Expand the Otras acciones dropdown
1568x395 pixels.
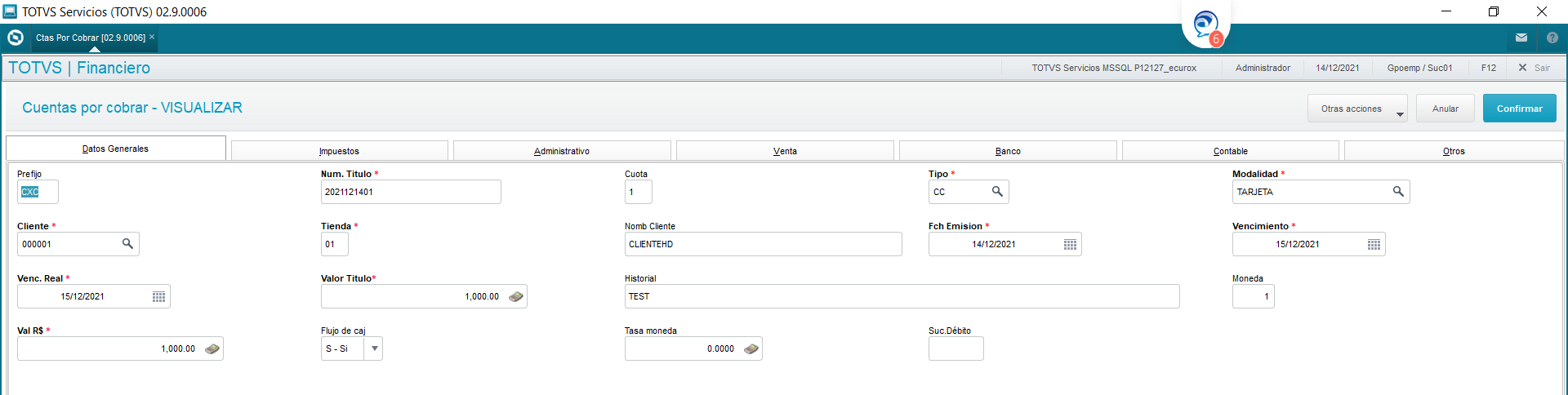pos(1400,113)
